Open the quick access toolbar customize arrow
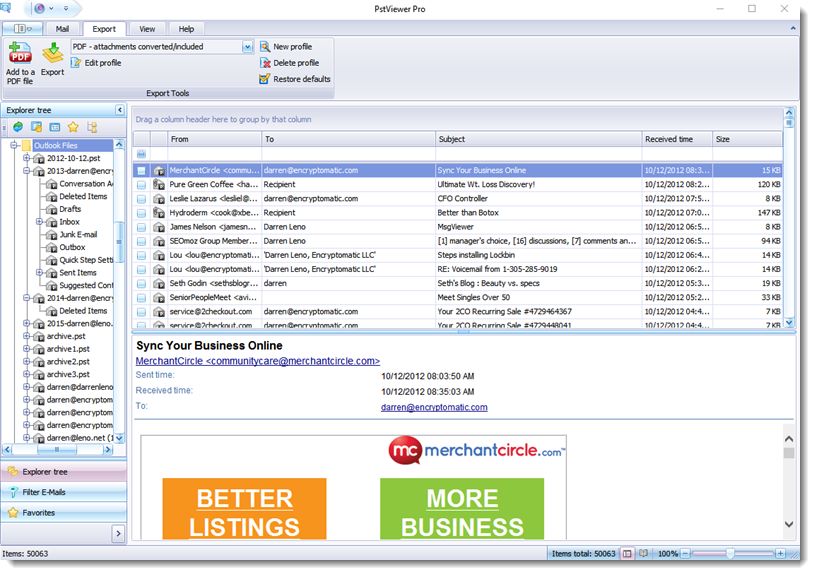The height and width of the screenshot is (575, 815). [x=66, y=8]
